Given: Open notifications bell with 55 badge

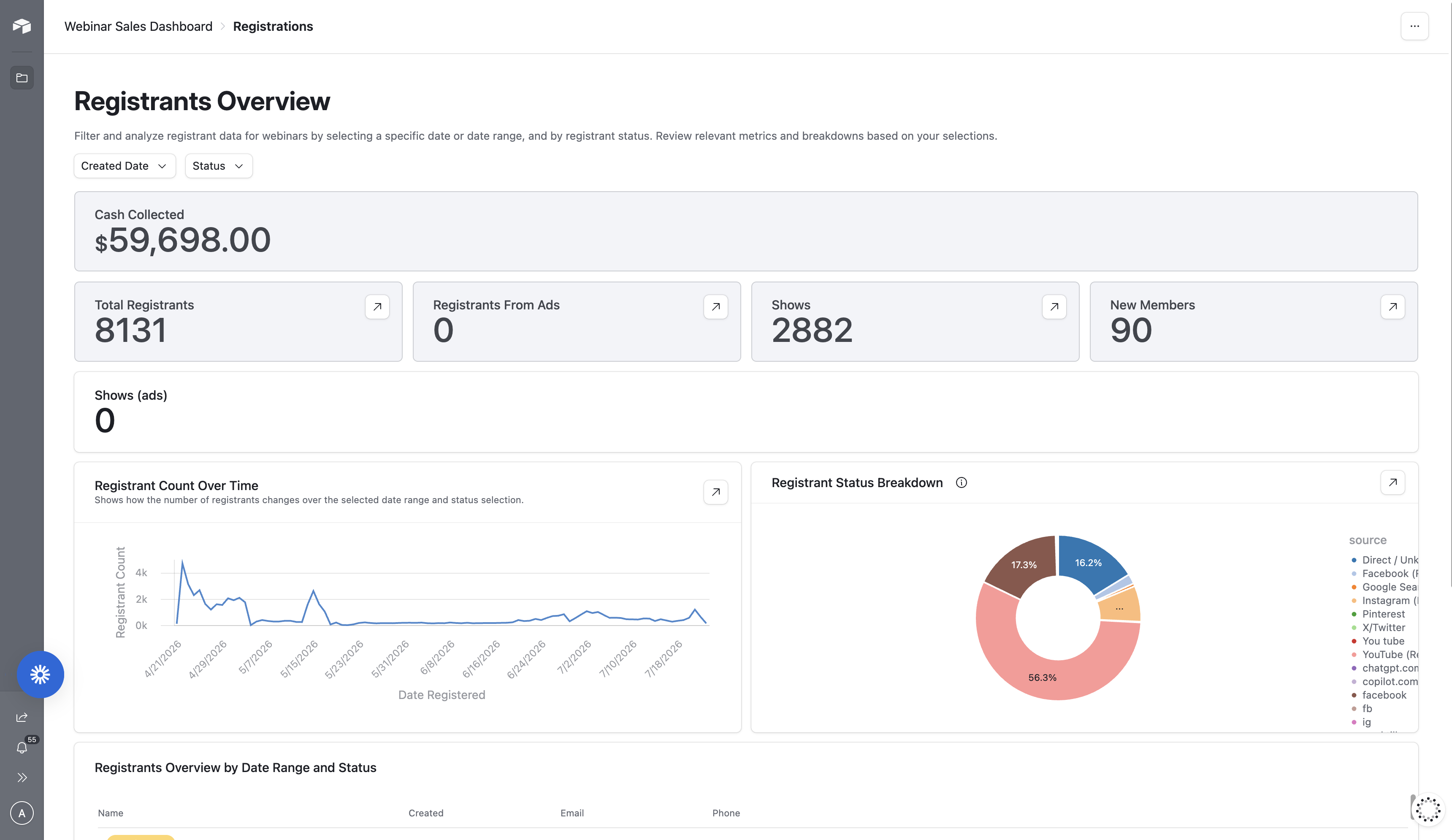Looking at the screenshot, I should point(22,747).
